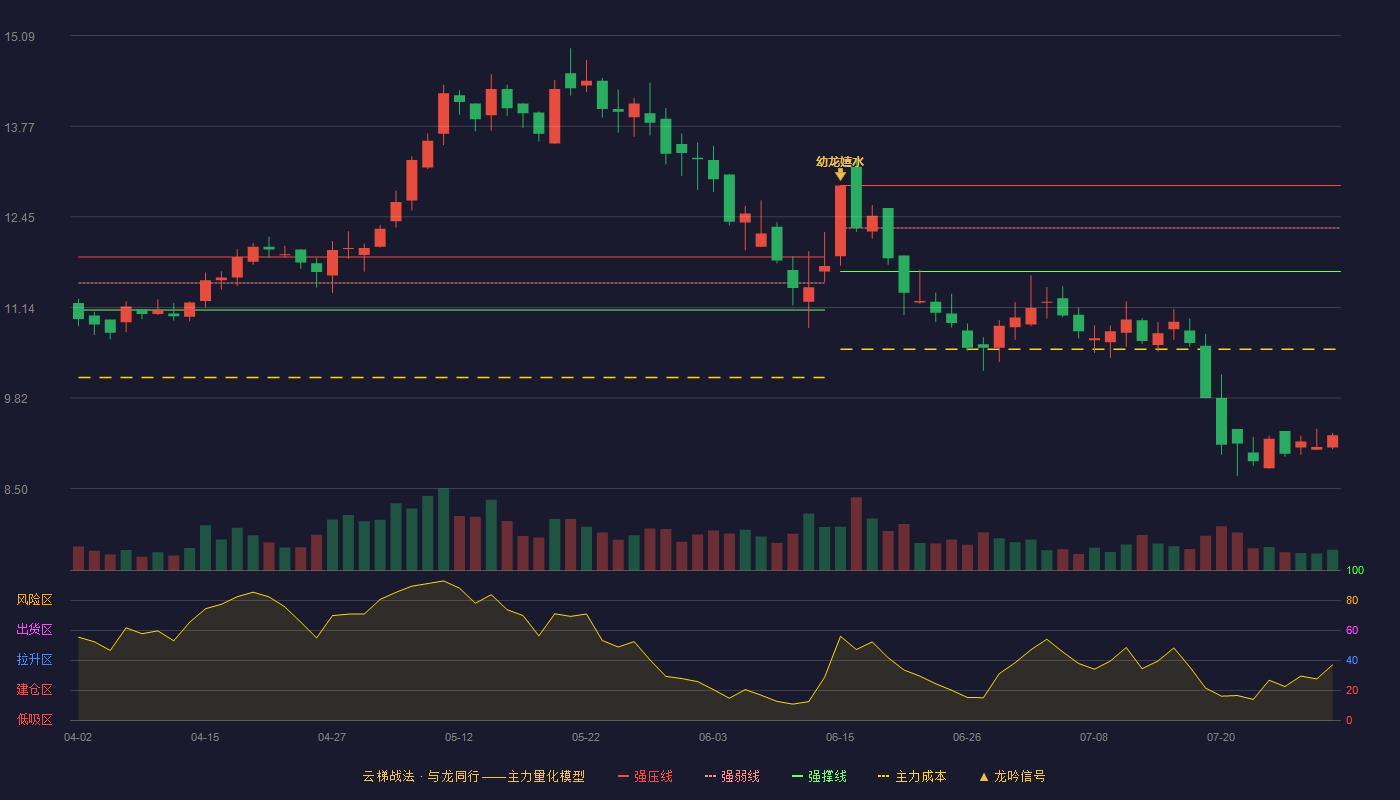The height and width of the screenshot is (800, 1400).
Task: Click the 20 indicator scale label
Action: click(x=1352, y=690)
